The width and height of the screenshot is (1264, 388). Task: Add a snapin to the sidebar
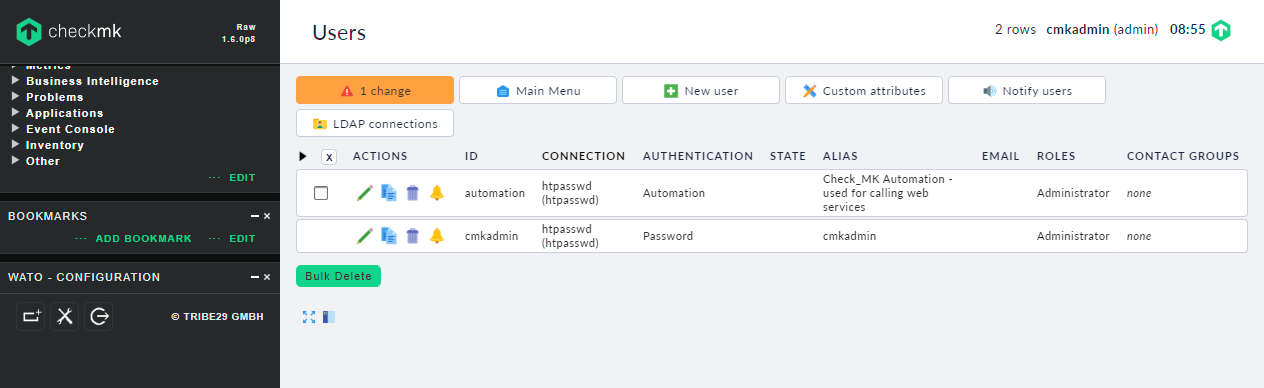[x=32, y=316]
